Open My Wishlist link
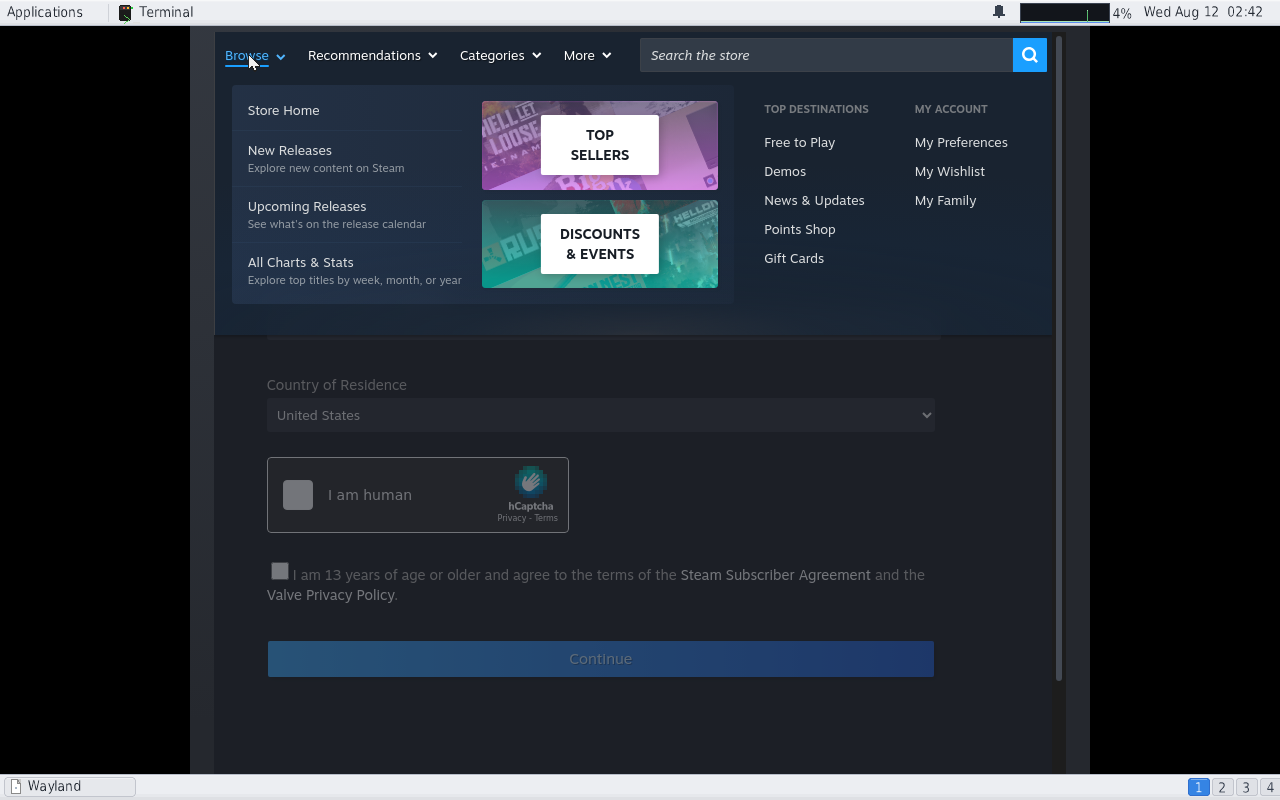Image resolution: width=1280 pixels, height=800 pixels. click(950, 171)
